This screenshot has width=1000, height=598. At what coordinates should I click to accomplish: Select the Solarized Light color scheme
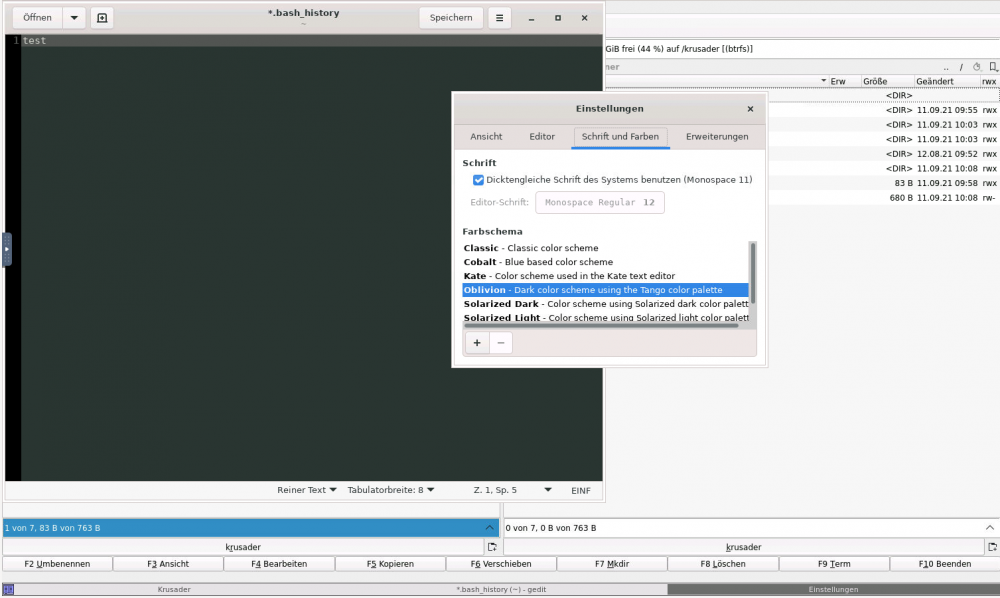coord(605,317)
